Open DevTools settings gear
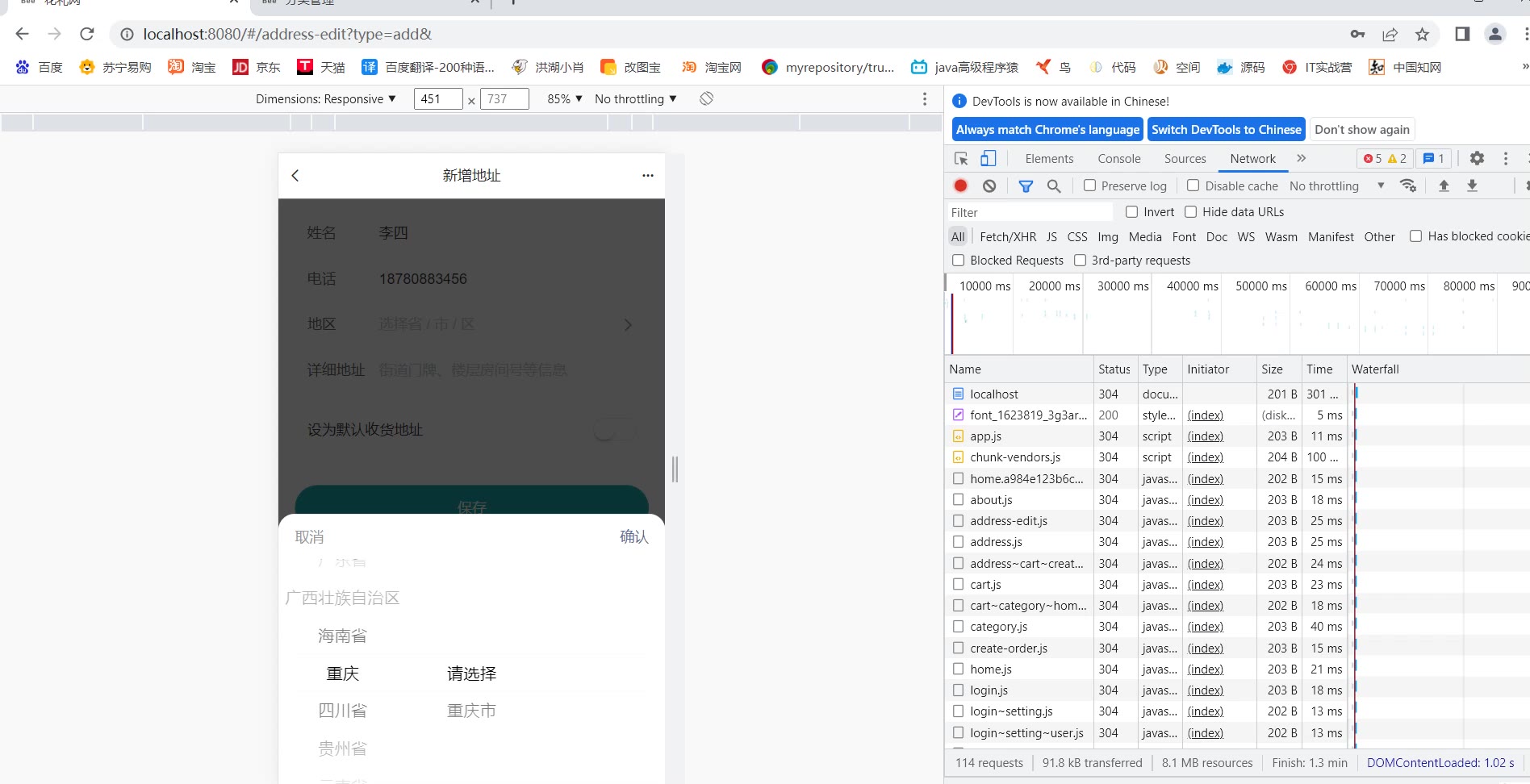 point(1477,158)
